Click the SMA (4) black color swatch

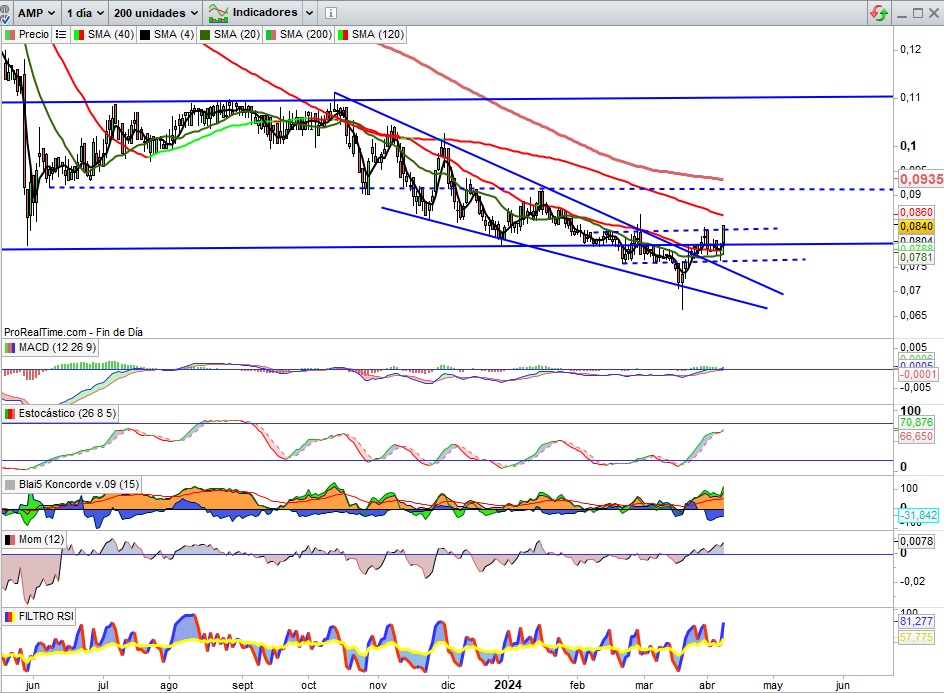click(143, 34)
